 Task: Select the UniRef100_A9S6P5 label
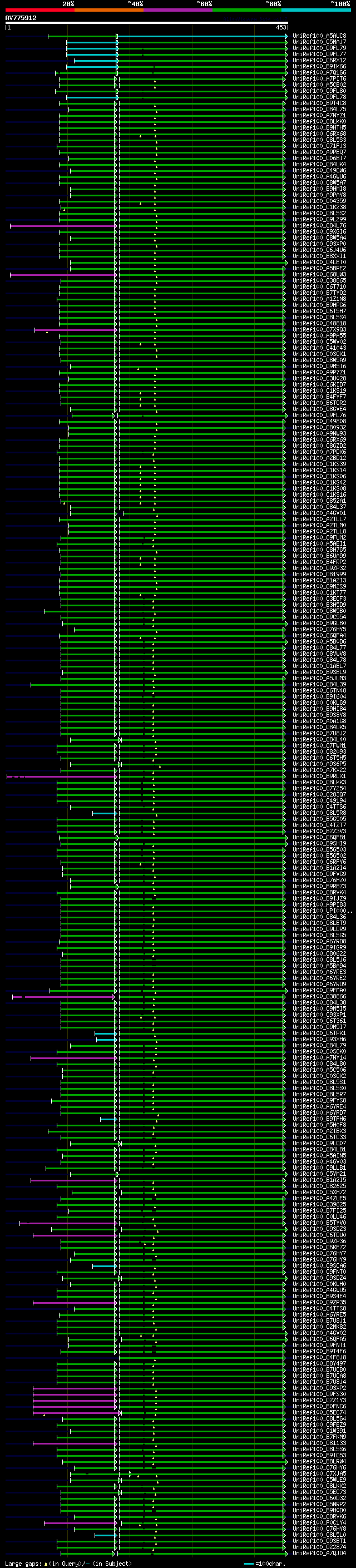click(319, 764)
